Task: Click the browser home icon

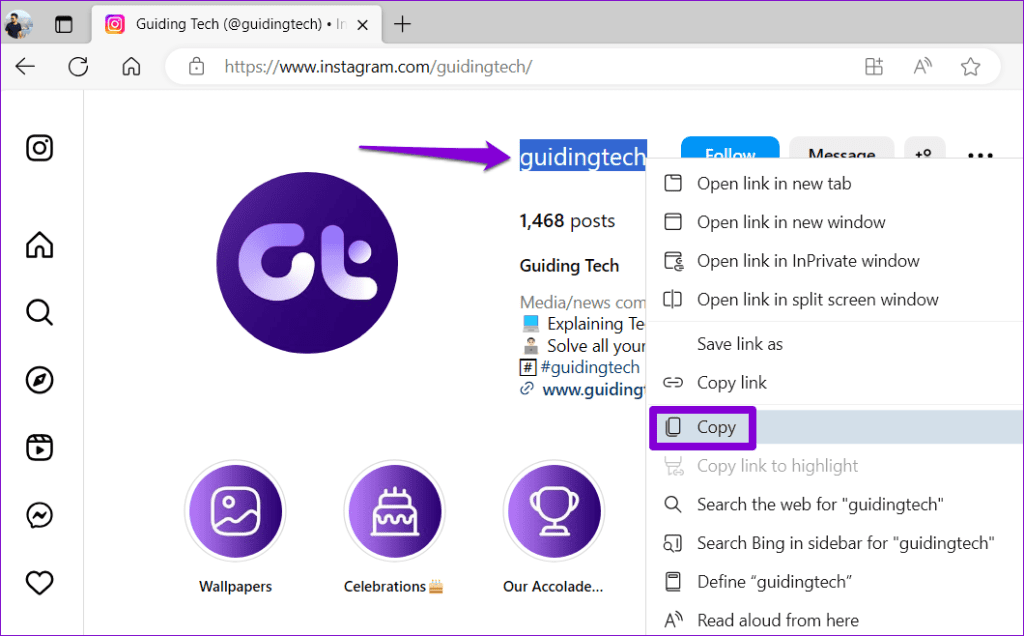Action: [131, 66]
